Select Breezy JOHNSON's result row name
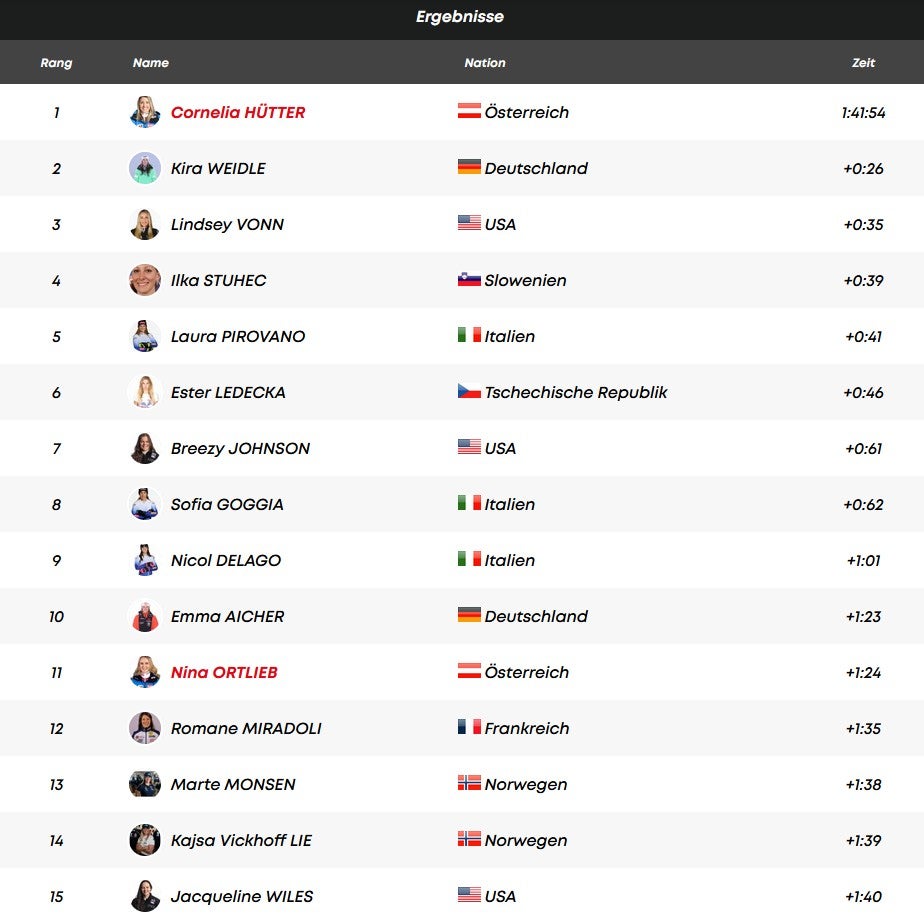924x923 pixels. tap(240, 448)
